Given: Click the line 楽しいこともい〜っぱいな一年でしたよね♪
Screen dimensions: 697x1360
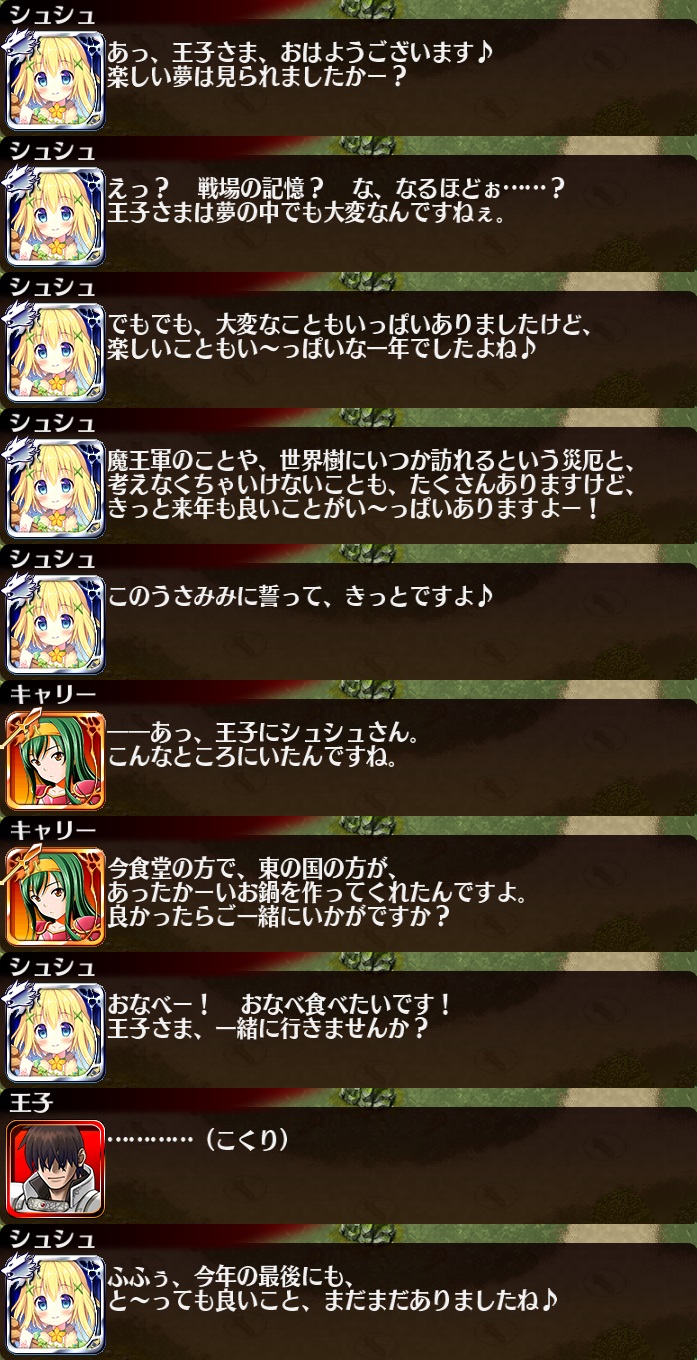Looking at the screenshot, I should click(x=324, y=350).
